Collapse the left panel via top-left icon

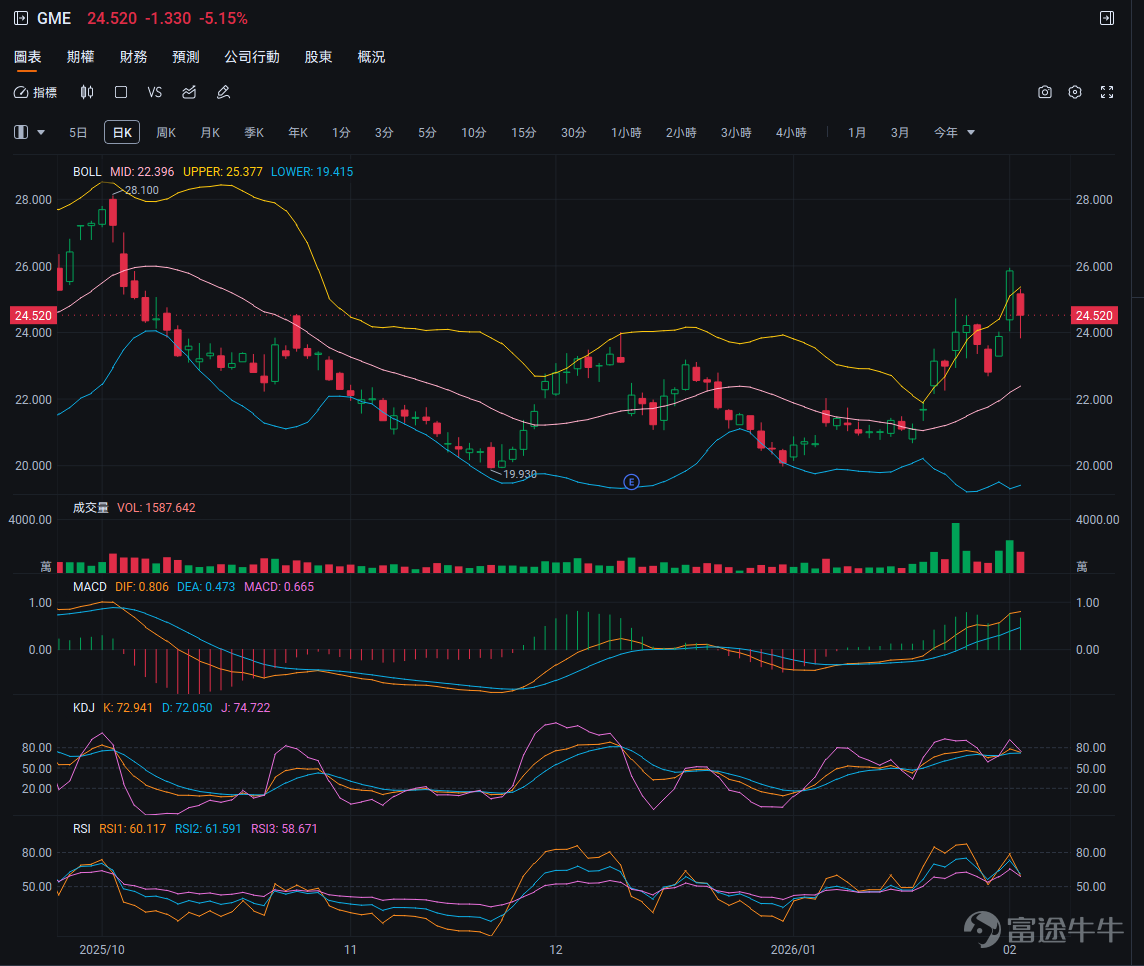coord(21,18)
